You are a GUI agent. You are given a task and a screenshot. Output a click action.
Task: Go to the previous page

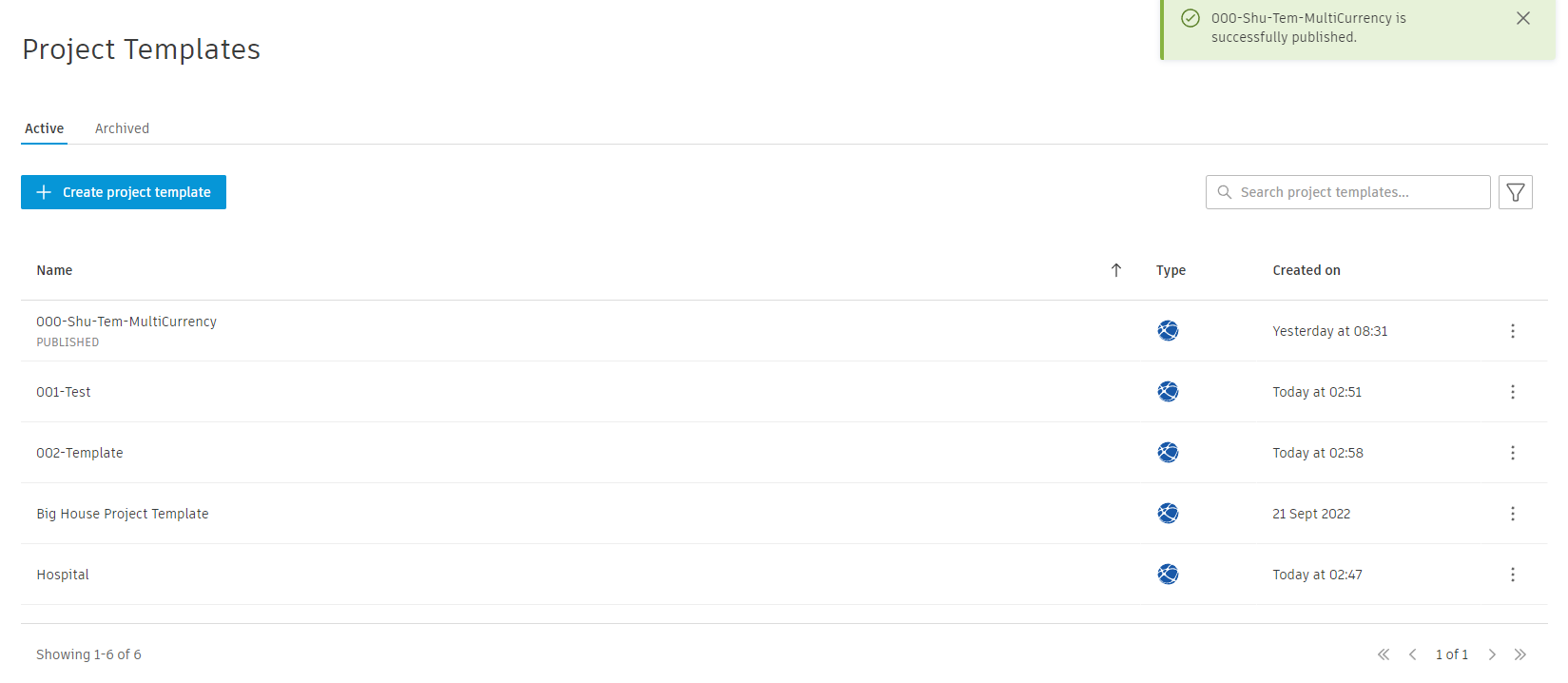click(1413, 654)
